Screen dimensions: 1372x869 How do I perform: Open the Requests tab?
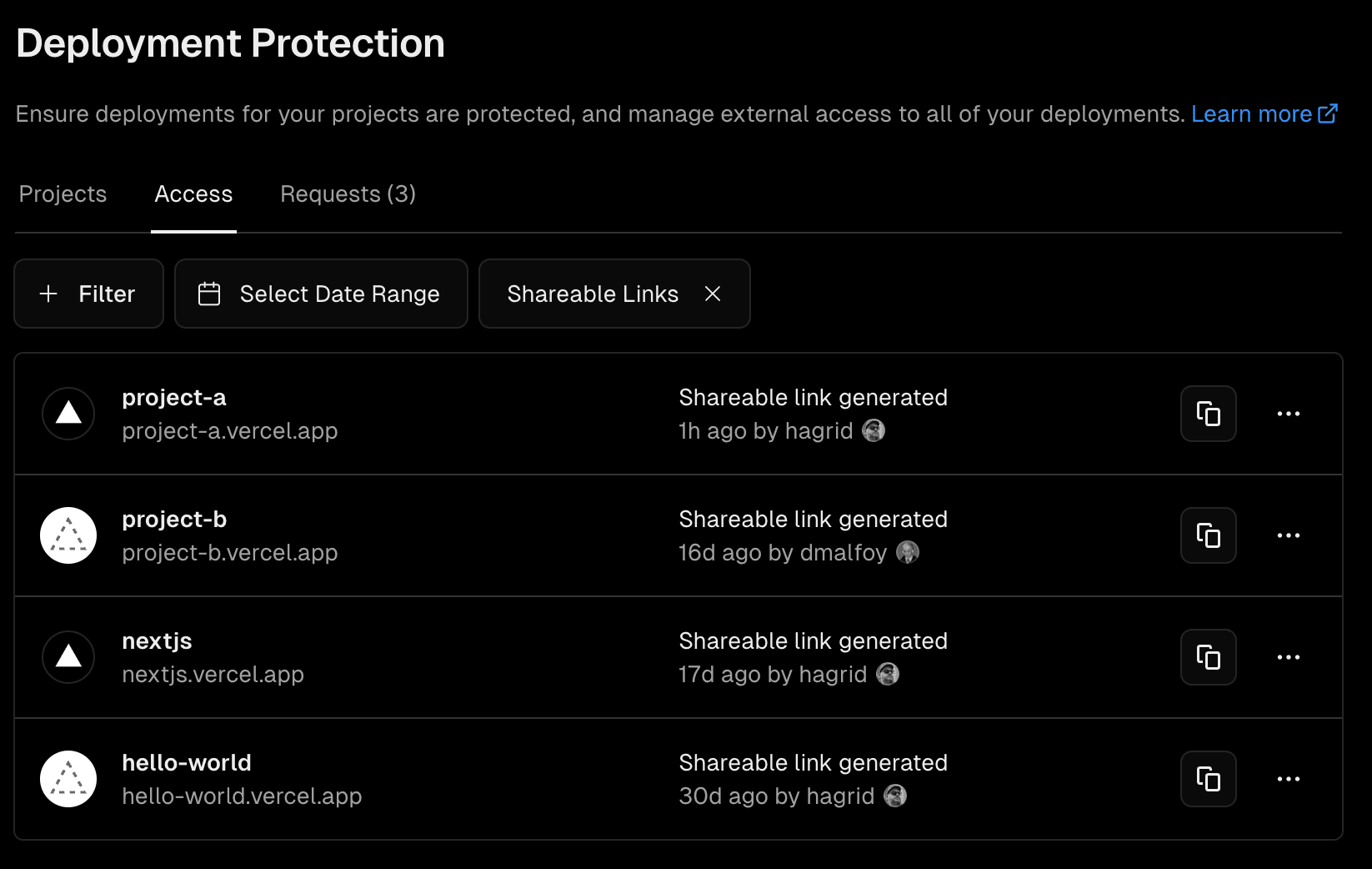point(348,194)
